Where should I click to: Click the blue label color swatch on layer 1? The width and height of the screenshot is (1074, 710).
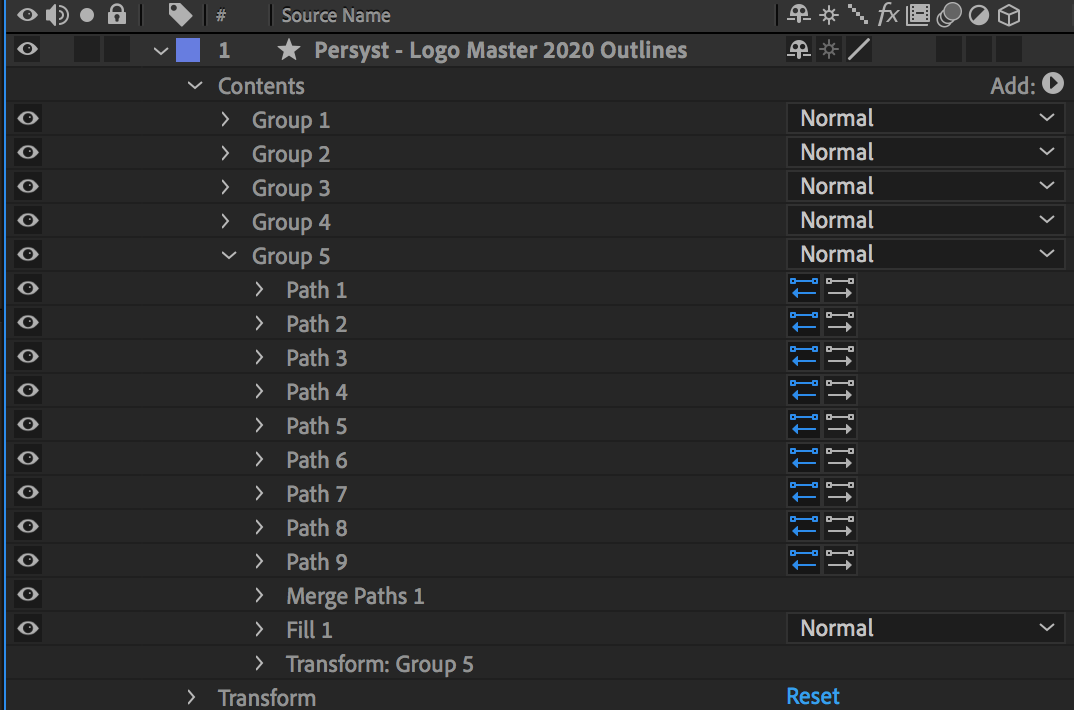pyautogui.click(x=187, y=49)
